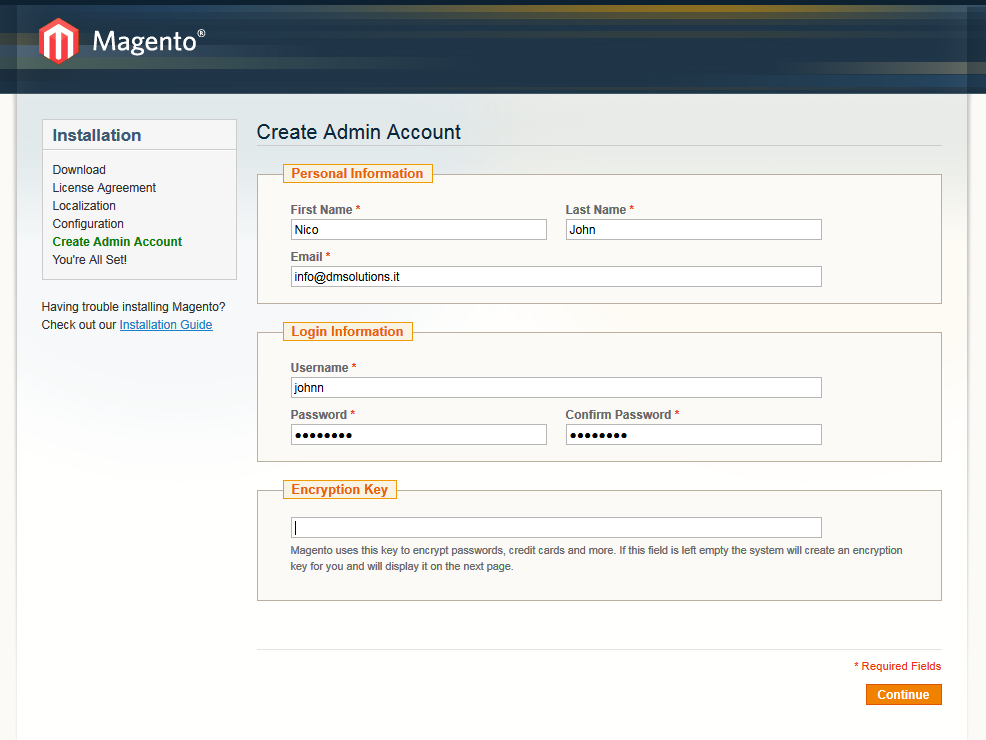Image resolution: width=986 pixels, height=740 pixels.
Task: Click the Login Information legend
Action: pos(348,331)
